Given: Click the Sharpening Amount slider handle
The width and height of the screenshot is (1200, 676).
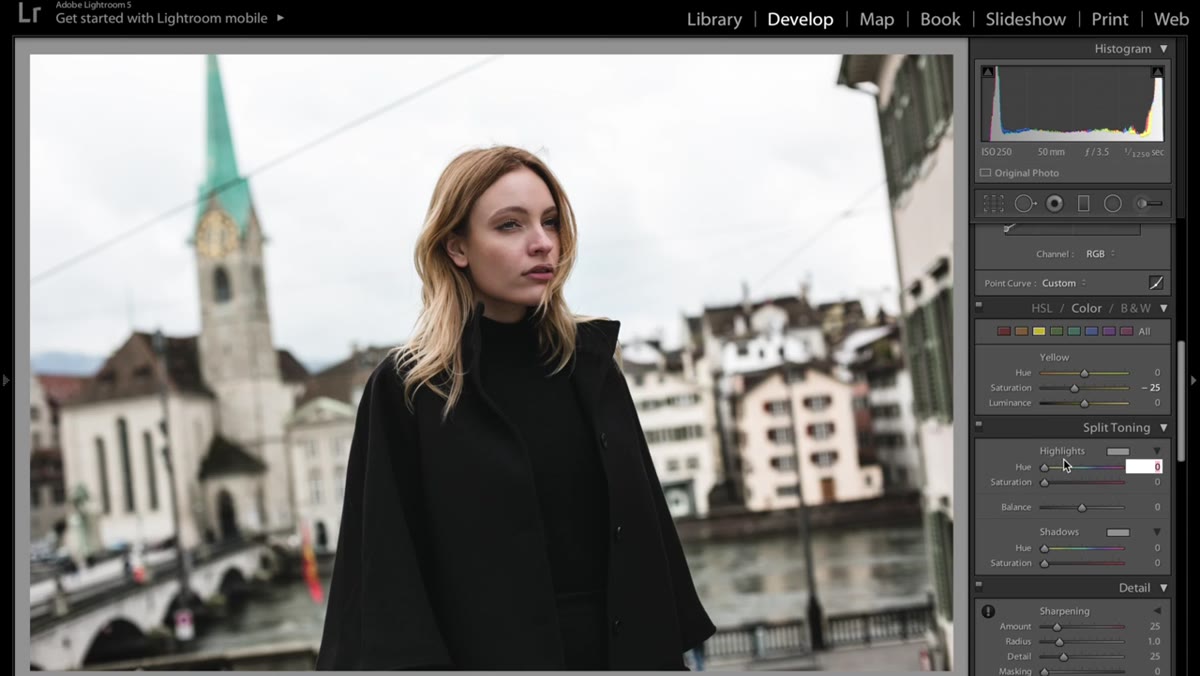Looking at the screenshot, I should 1057,627.
